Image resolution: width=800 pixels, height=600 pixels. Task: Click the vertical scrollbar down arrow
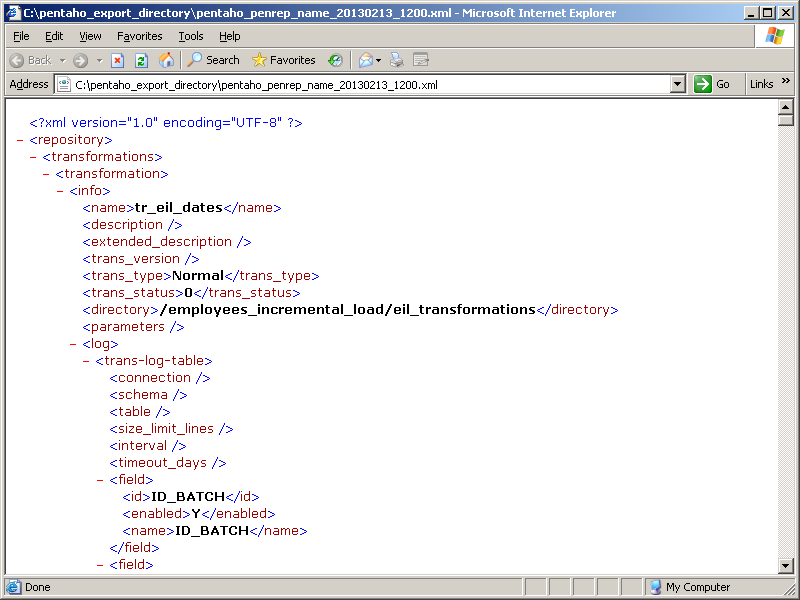pyautogui.click(x=786, y=565)
